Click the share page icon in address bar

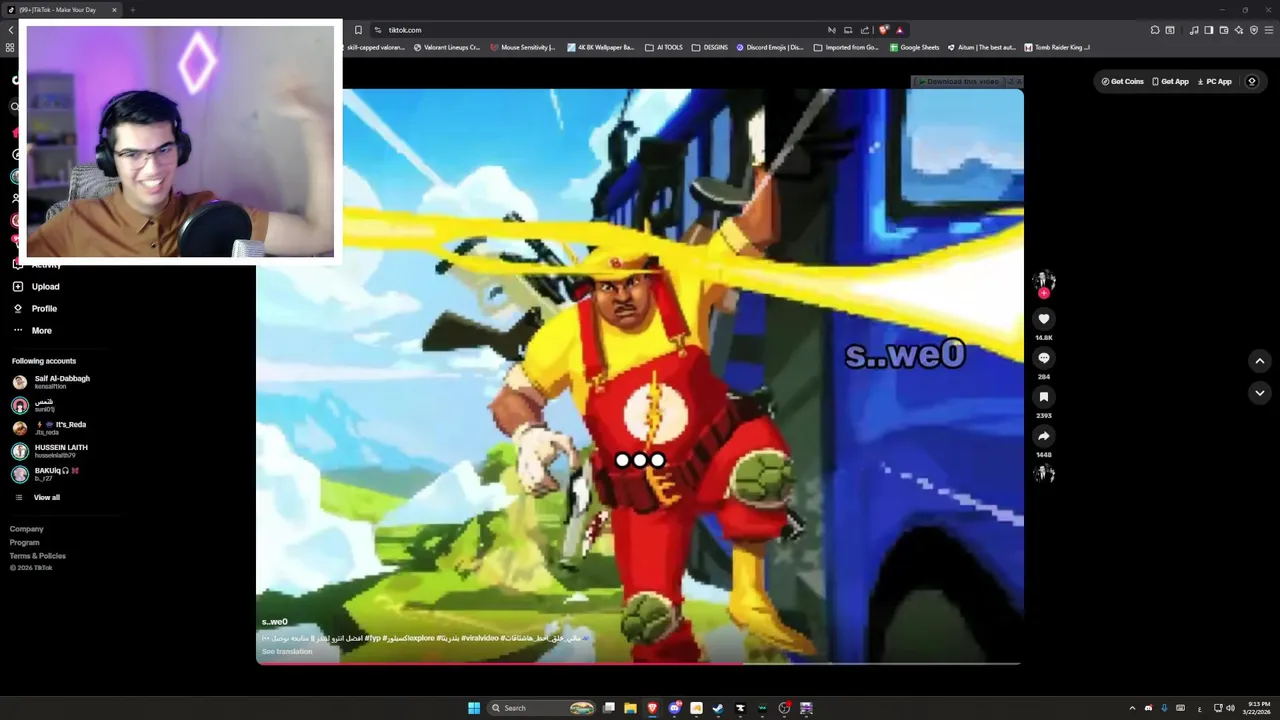coord(865,30)
